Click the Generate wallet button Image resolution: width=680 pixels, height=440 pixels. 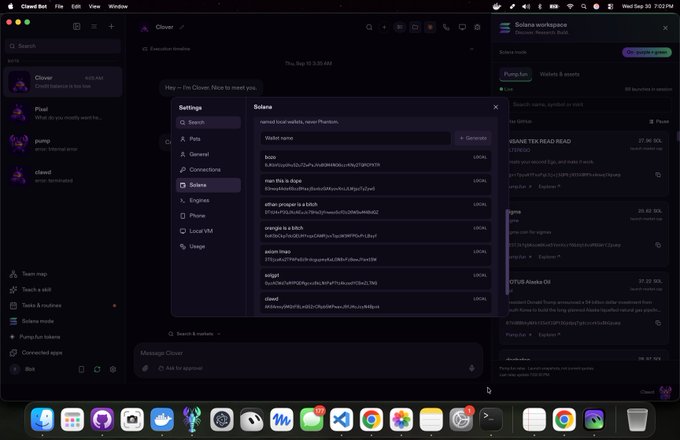pos(473,138)
